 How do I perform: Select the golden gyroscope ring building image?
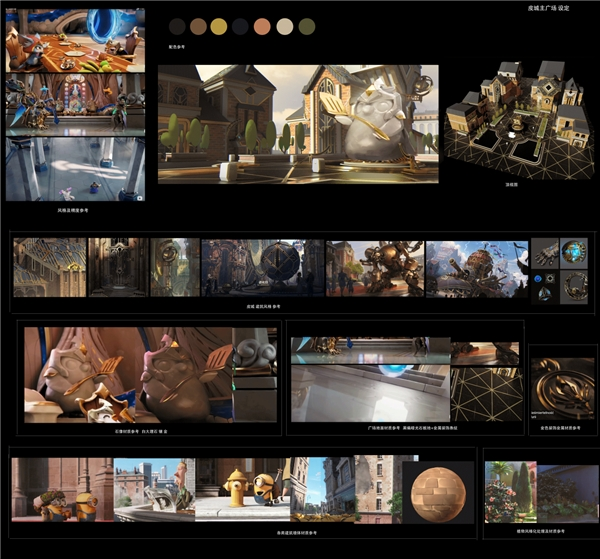[175, 267]
